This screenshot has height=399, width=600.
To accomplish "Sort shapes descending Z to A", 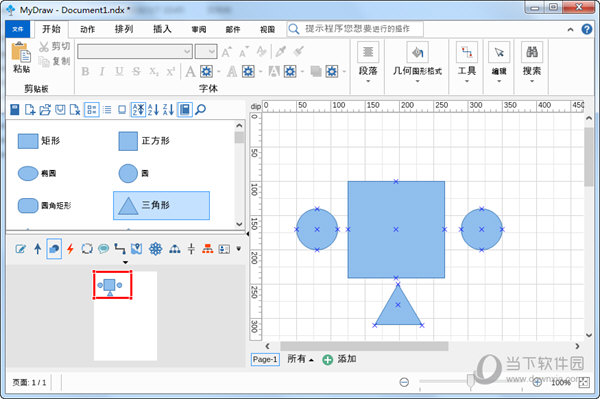I will click(x=168, y=110).
